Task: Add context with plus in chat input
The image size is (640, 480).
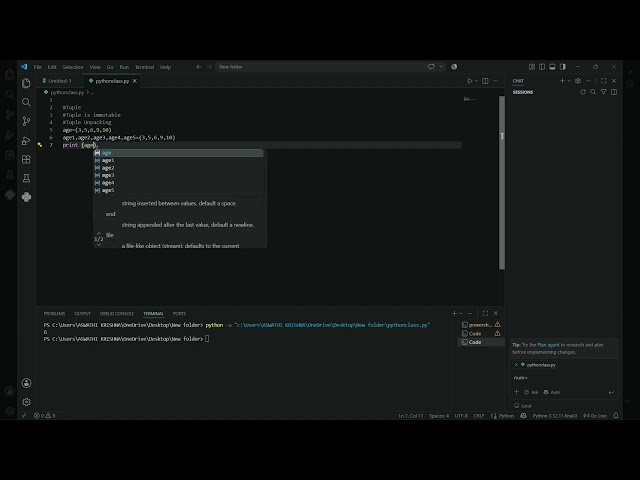Action: tap(516, 392)
